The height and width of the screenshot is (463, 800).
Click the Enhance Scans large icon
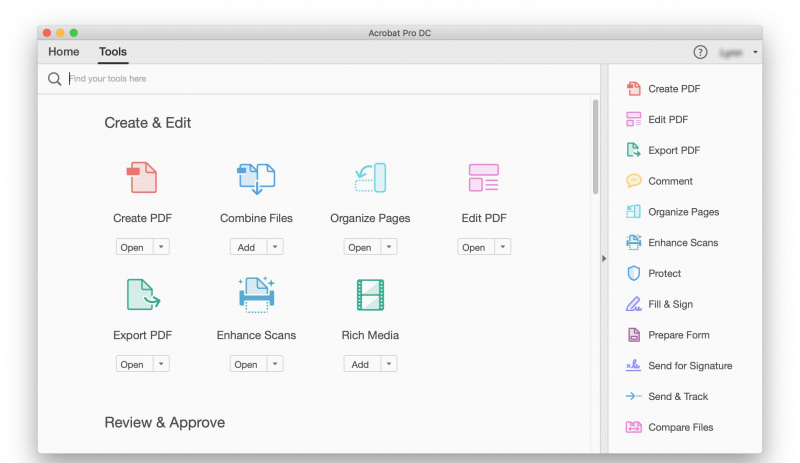256,295
